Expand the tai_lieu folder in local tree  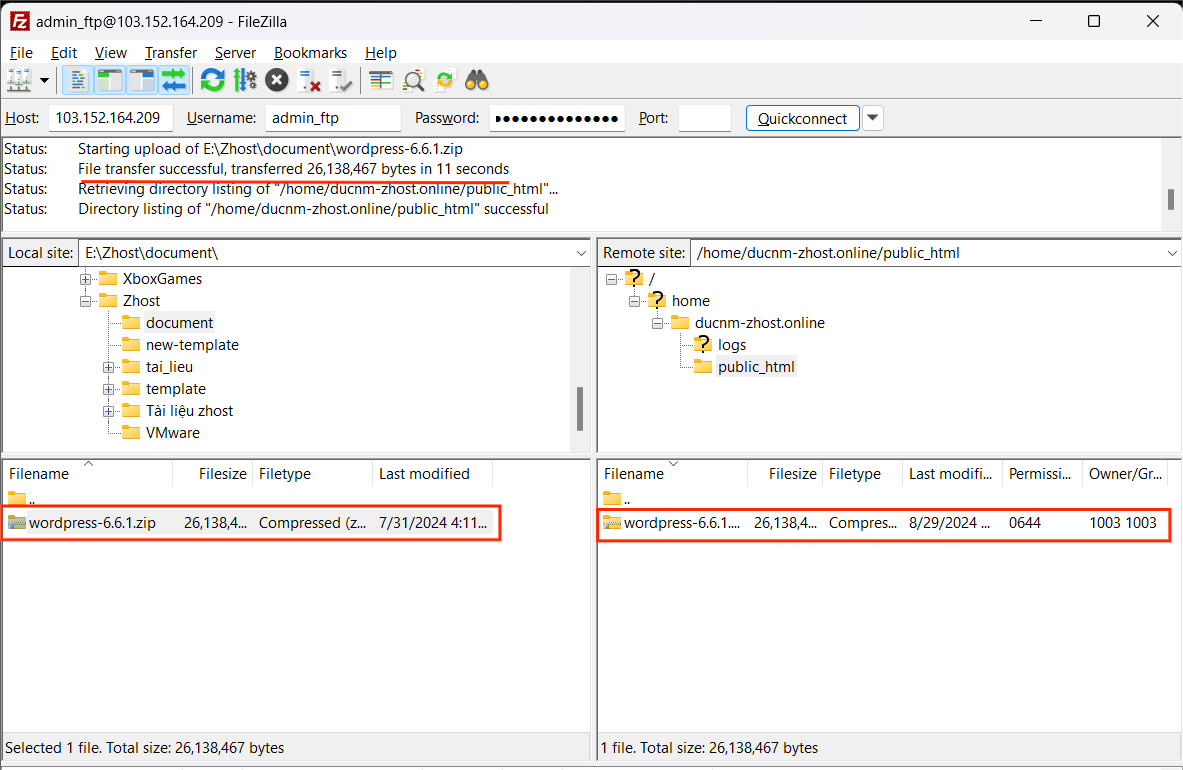(109, 367)
